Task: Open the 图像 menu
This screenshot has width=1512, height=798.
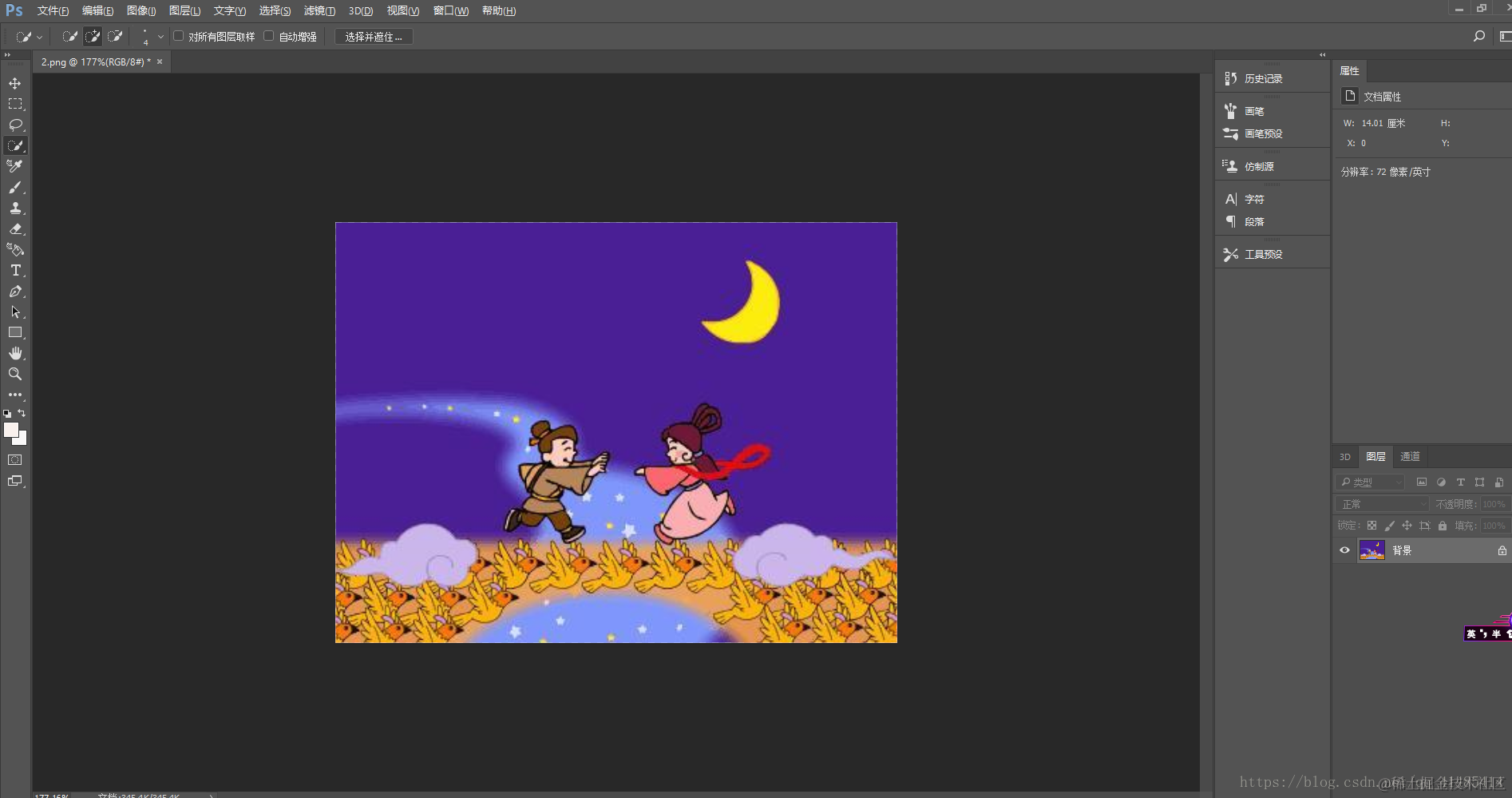Action: 141,10
